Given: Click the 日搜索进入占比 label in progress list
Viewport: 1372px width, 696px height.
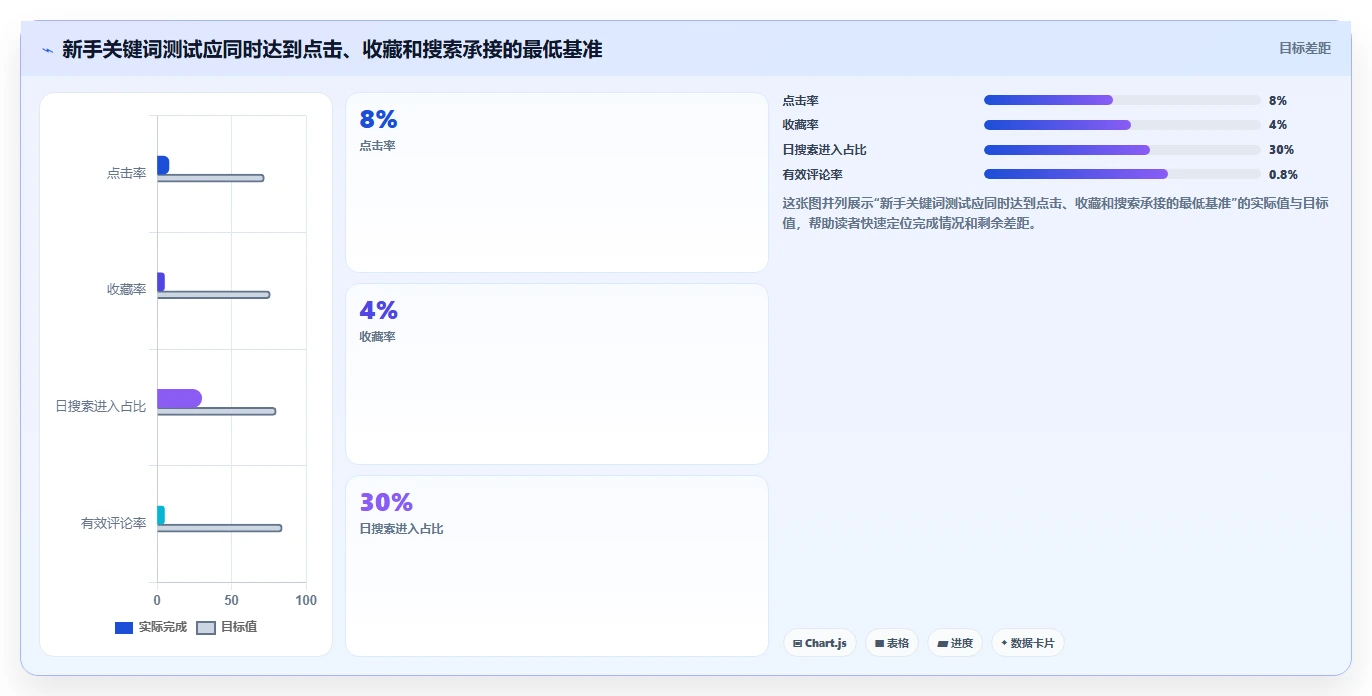Looking at the screenshot, I should click(825, 150).
